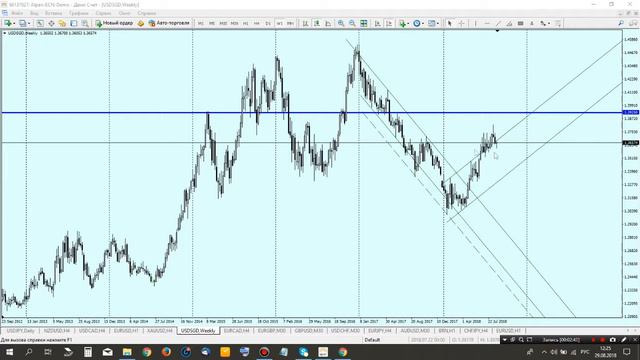Screen dimensions: 640x360
Task: Switch to XAUUSD,H4 chart tab
Action: coord(160,331)
